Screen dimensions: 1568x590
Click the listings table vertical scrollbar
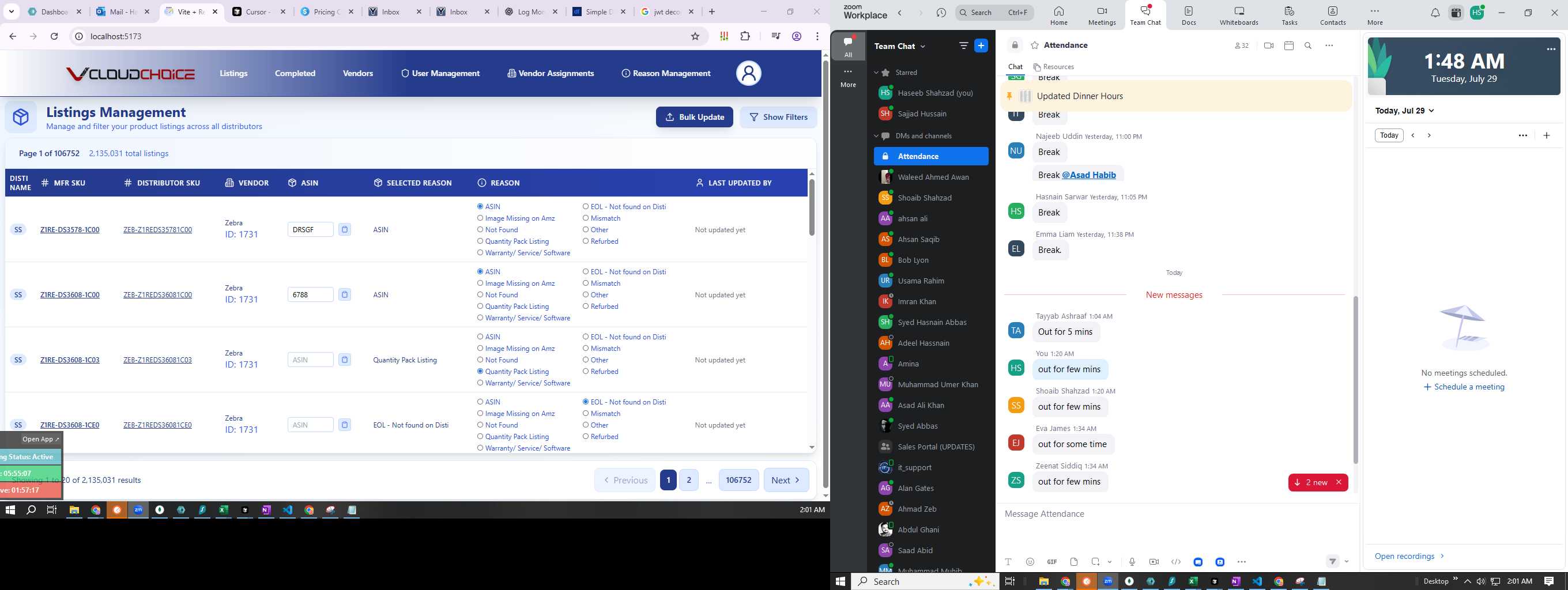pos(812,207)
